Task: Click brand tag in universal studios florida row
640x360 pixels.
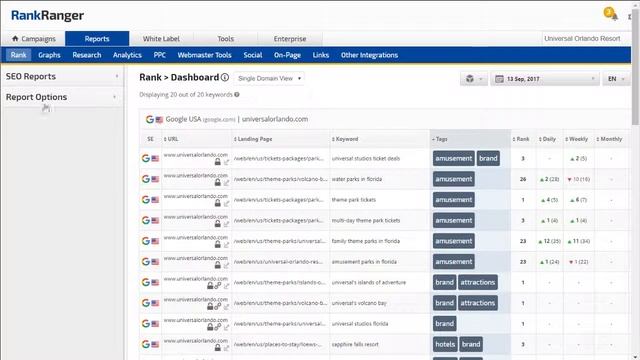Action: tap(444, 324)
